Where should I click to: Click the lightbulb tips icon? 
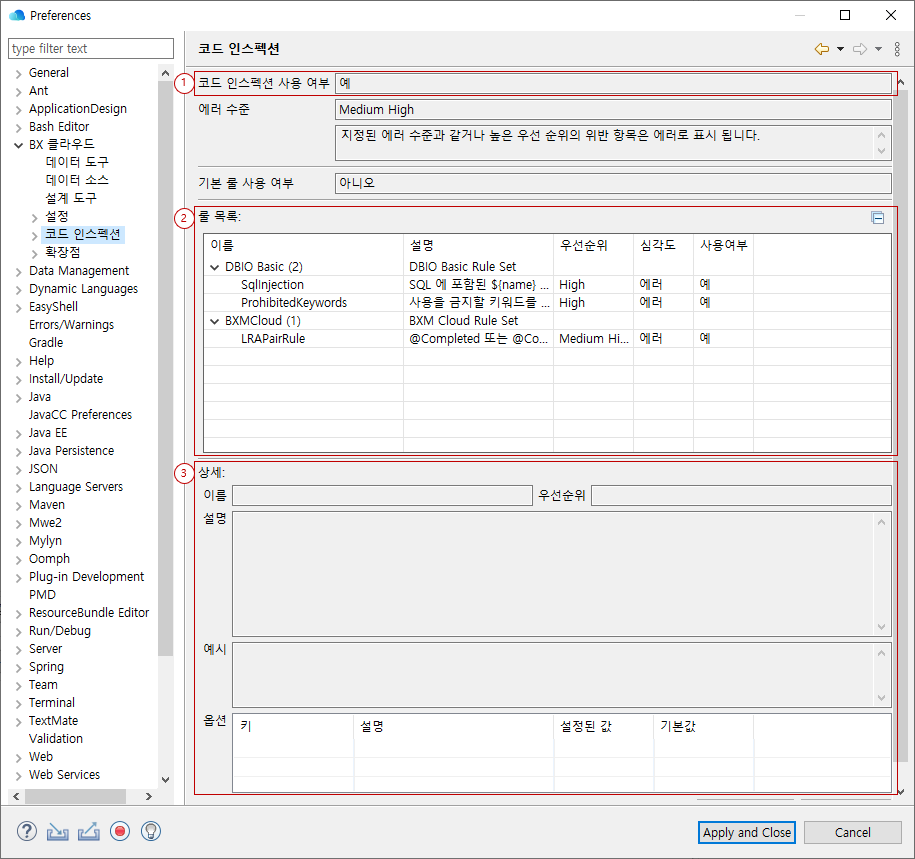pos(151,831)
